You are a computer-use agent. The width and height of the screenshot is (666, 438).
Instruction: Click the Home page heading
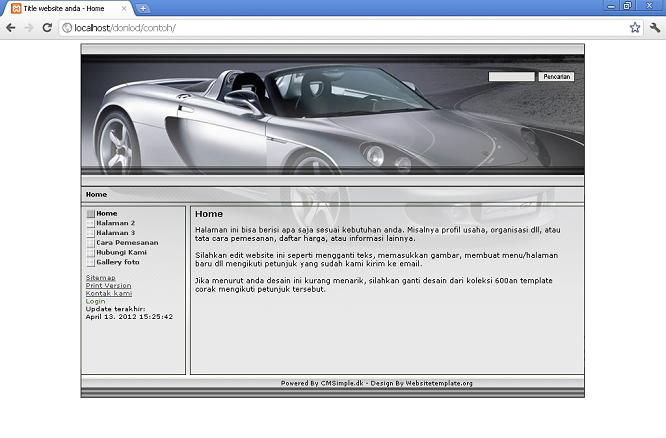coord(209,214)
